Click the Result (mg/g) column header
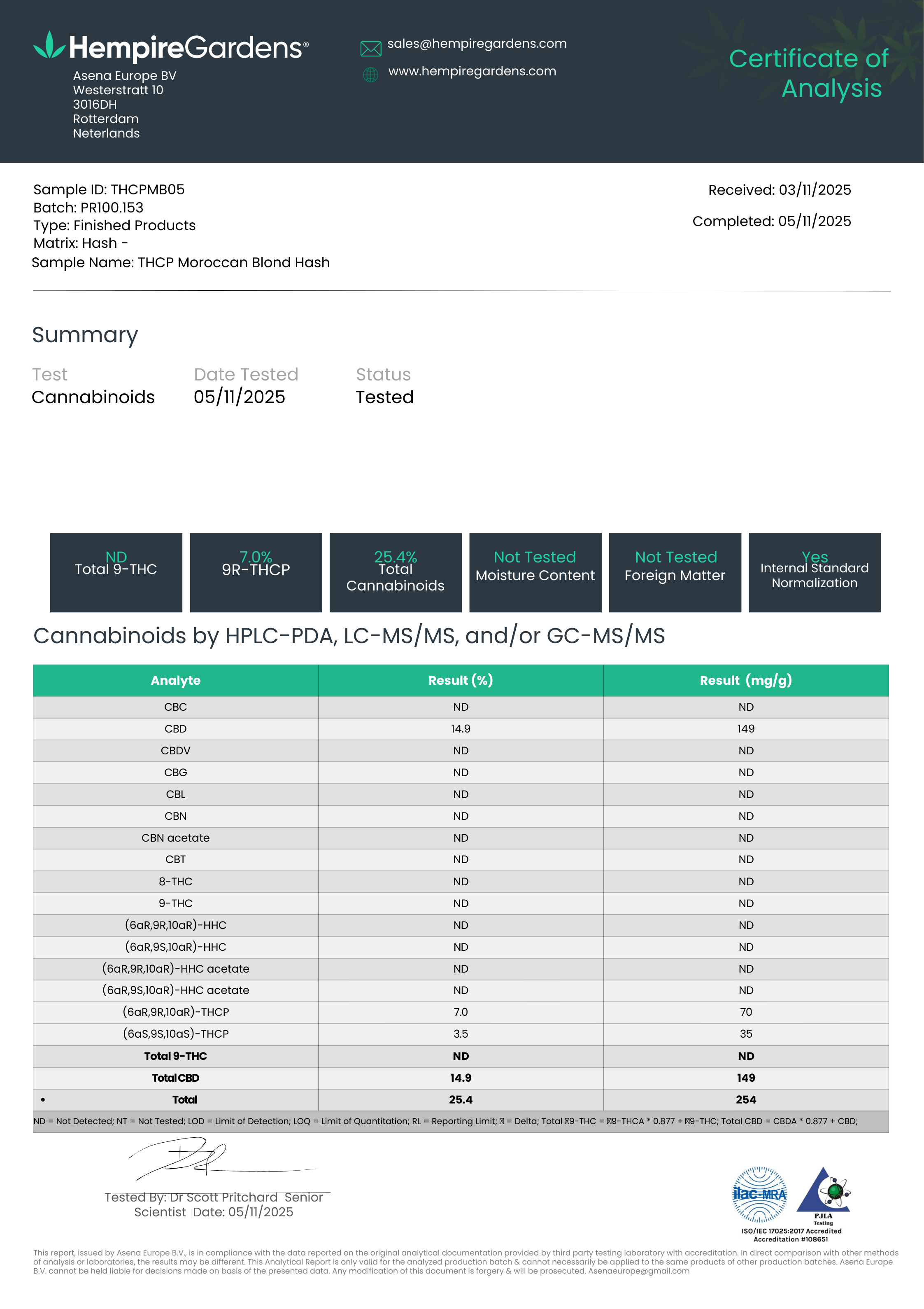This screenshot has height=1309, width=924. click(x=746, y=680)
